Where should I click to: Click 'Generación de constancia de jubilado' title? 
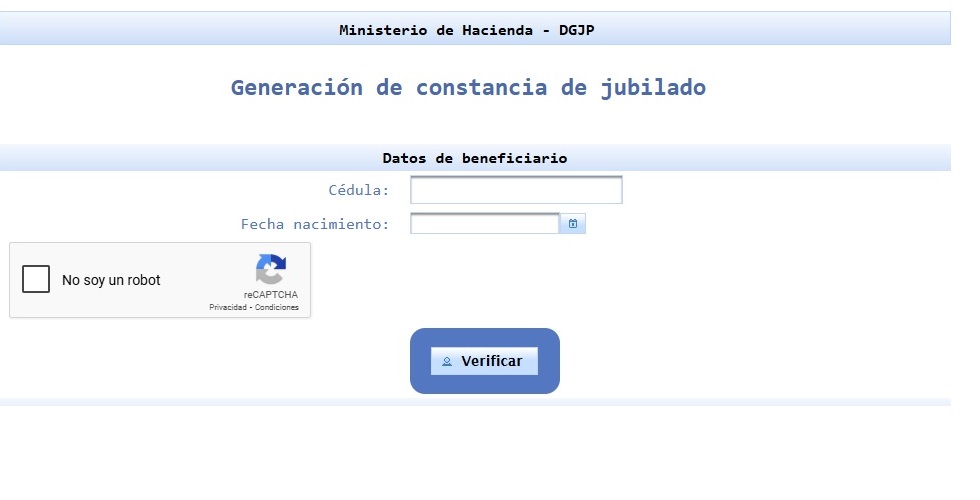pyautogui.click(x=468, y=87)
